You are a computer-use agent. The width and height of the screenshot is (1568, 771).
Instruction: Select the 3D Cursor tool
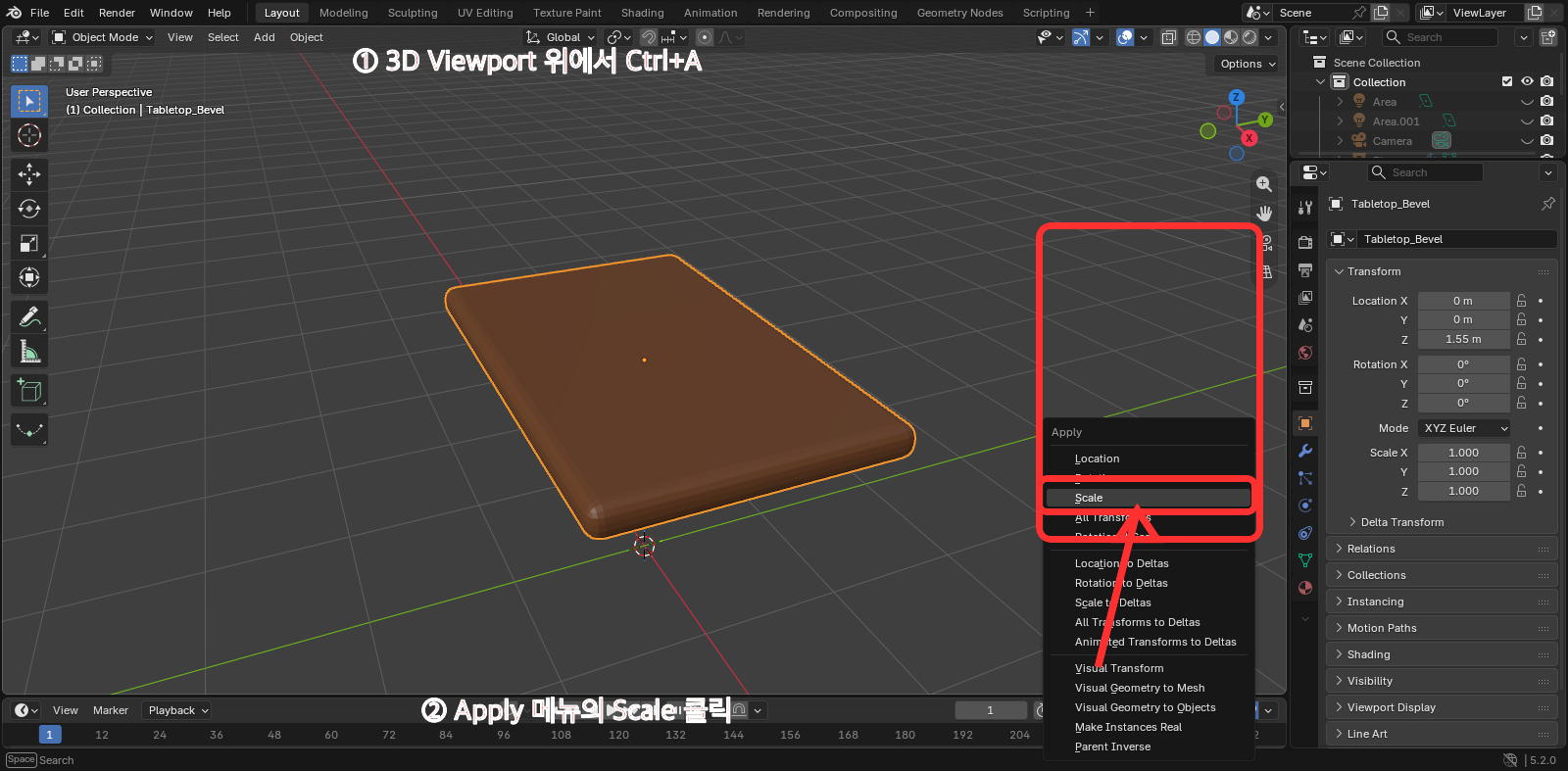pos(29,135)
